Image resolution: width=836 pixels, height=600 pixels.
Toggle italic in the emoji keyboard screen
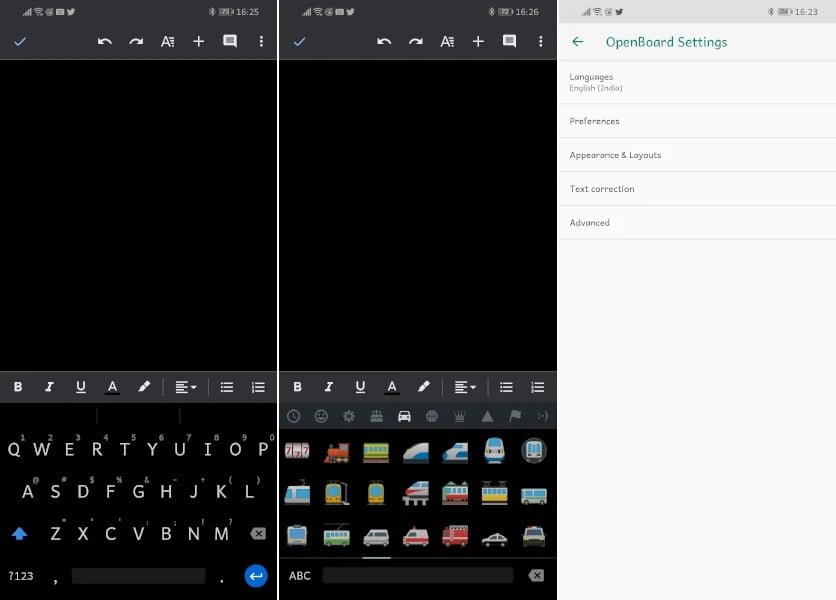point(328,387)
